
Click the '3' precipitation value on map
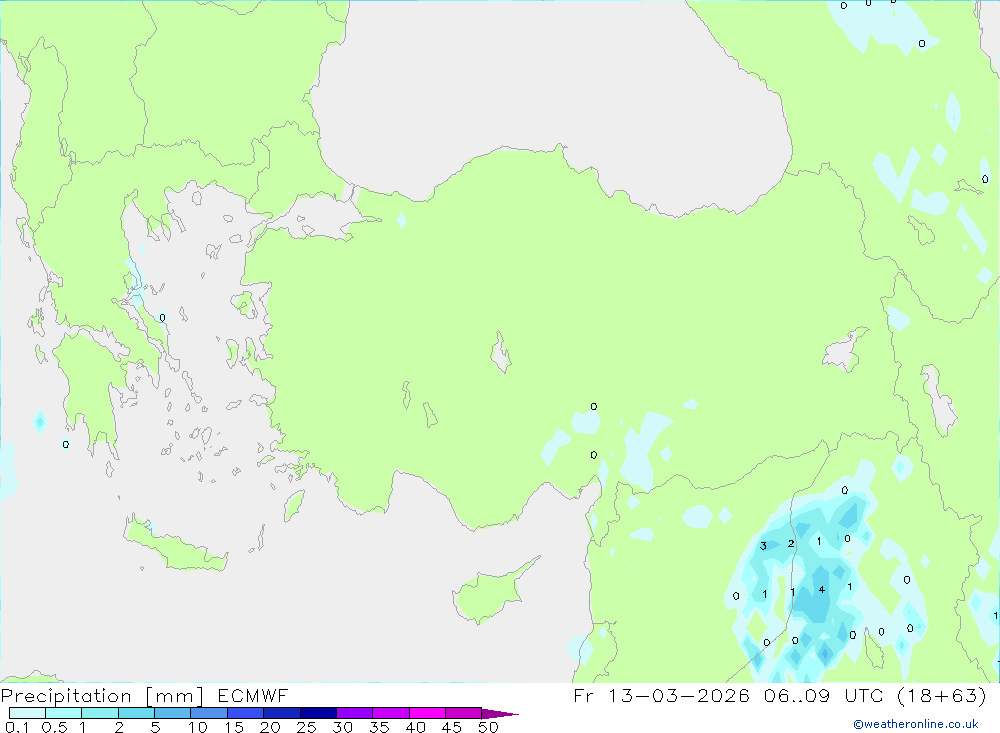tap(763, 546)
